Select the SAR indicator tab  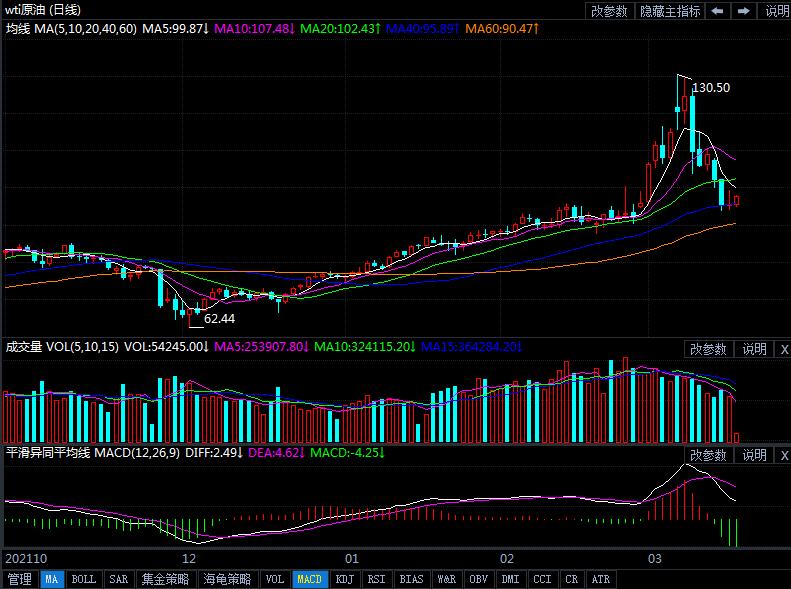pyautogui.click(x=118, y=579)
